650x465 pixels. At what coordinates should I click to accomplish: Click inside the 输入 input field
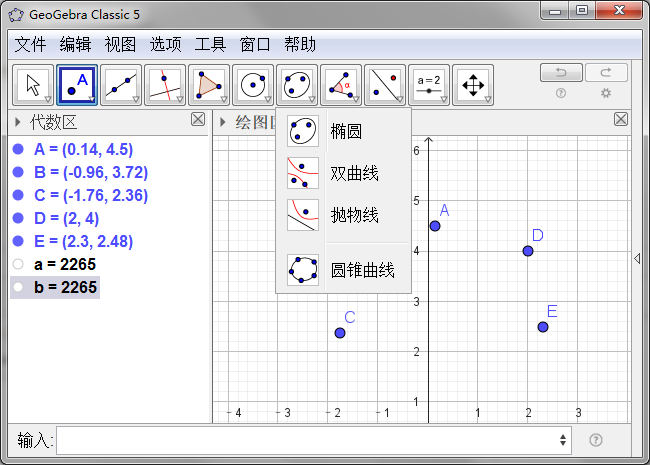click(314, 440)
